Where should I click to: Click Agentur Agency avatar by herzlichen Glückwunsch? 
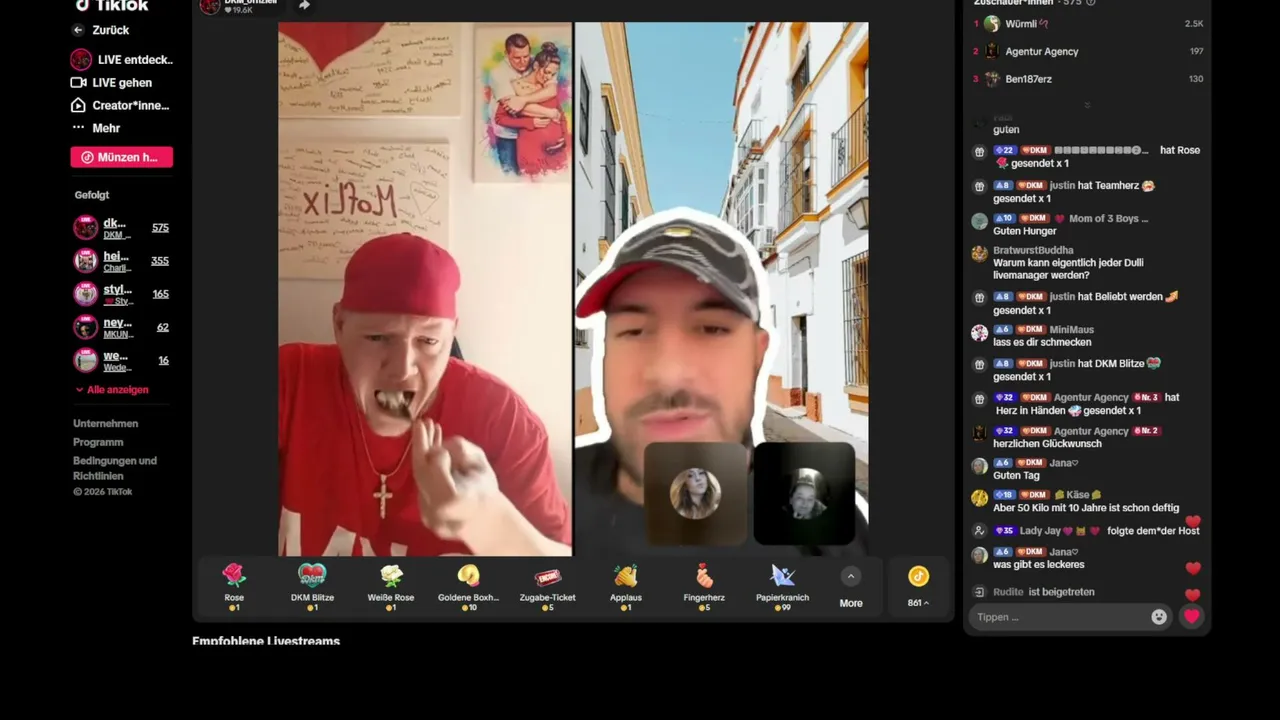point(979,433)
